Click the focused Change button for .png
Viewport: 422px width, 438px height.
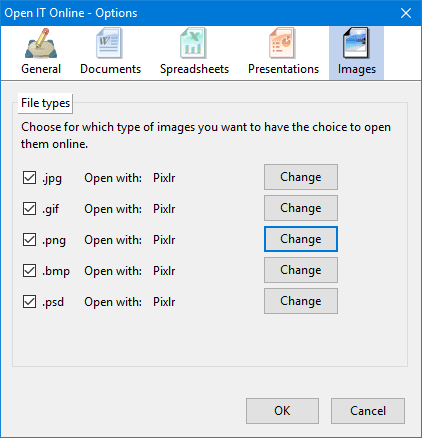pos(301,239)
